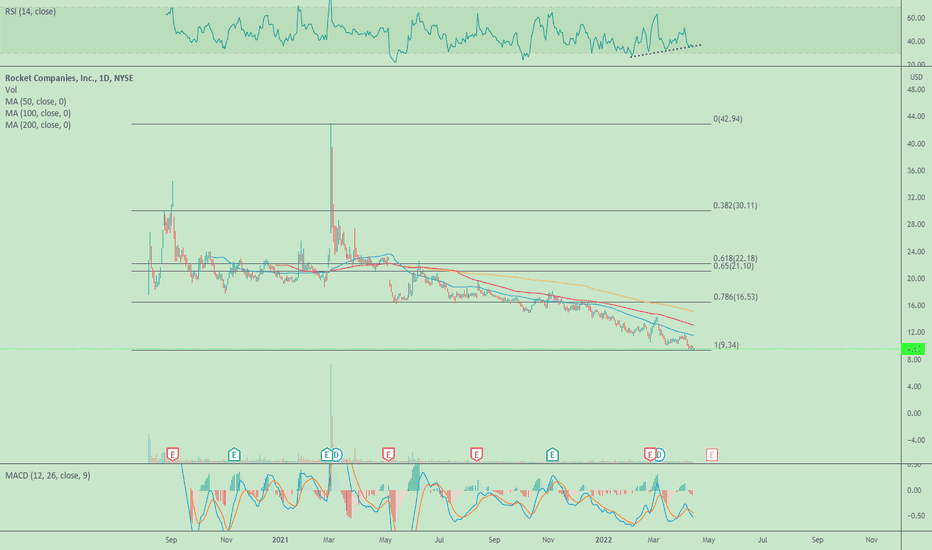Click the 2021 label on the time axis
Image resolution: width=932 pixels, height=550 pixels.
(x=281, y=540)
